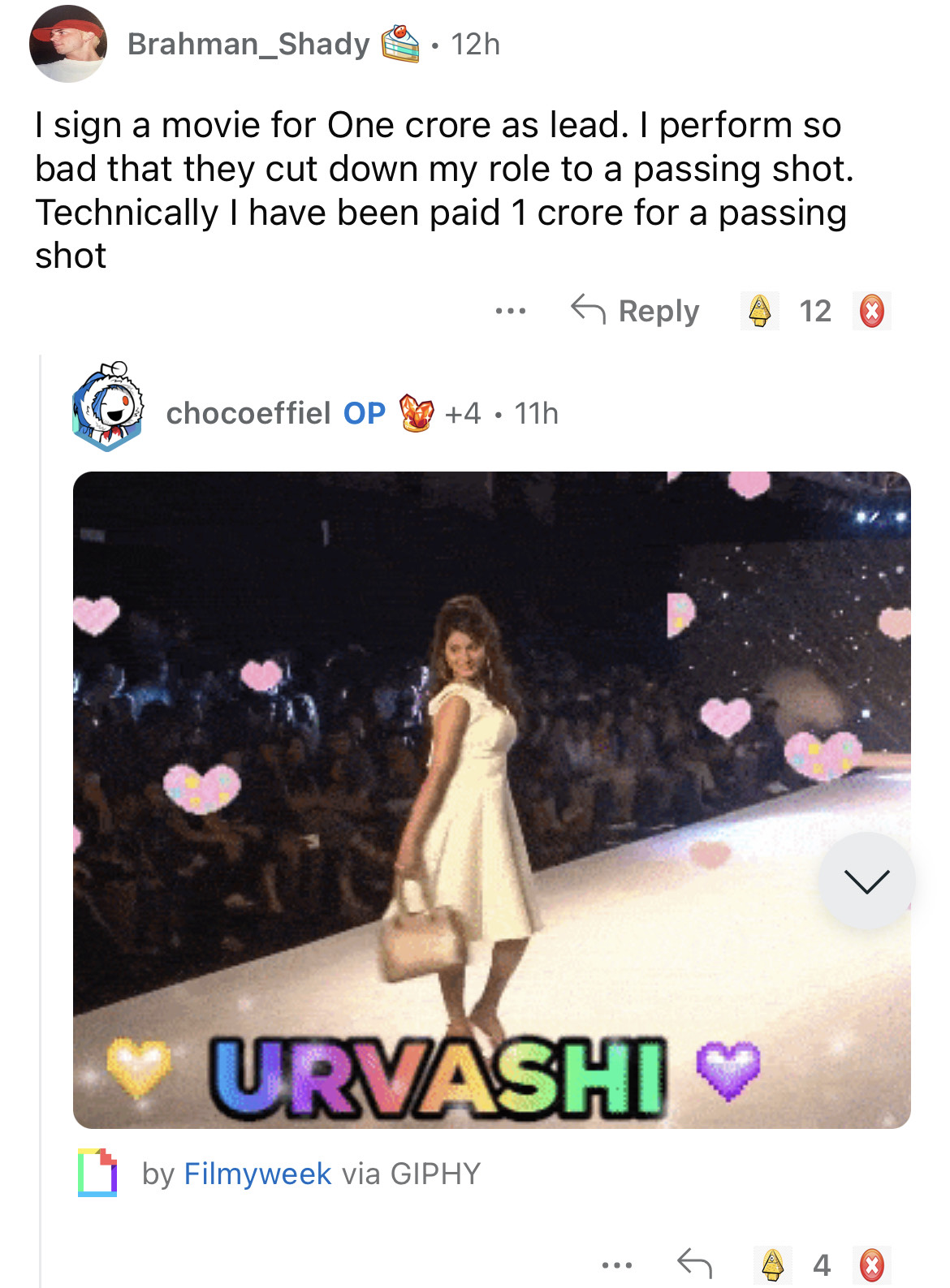Upvote chocoeffiel's GIF comment

click(x=772, y=1264)
